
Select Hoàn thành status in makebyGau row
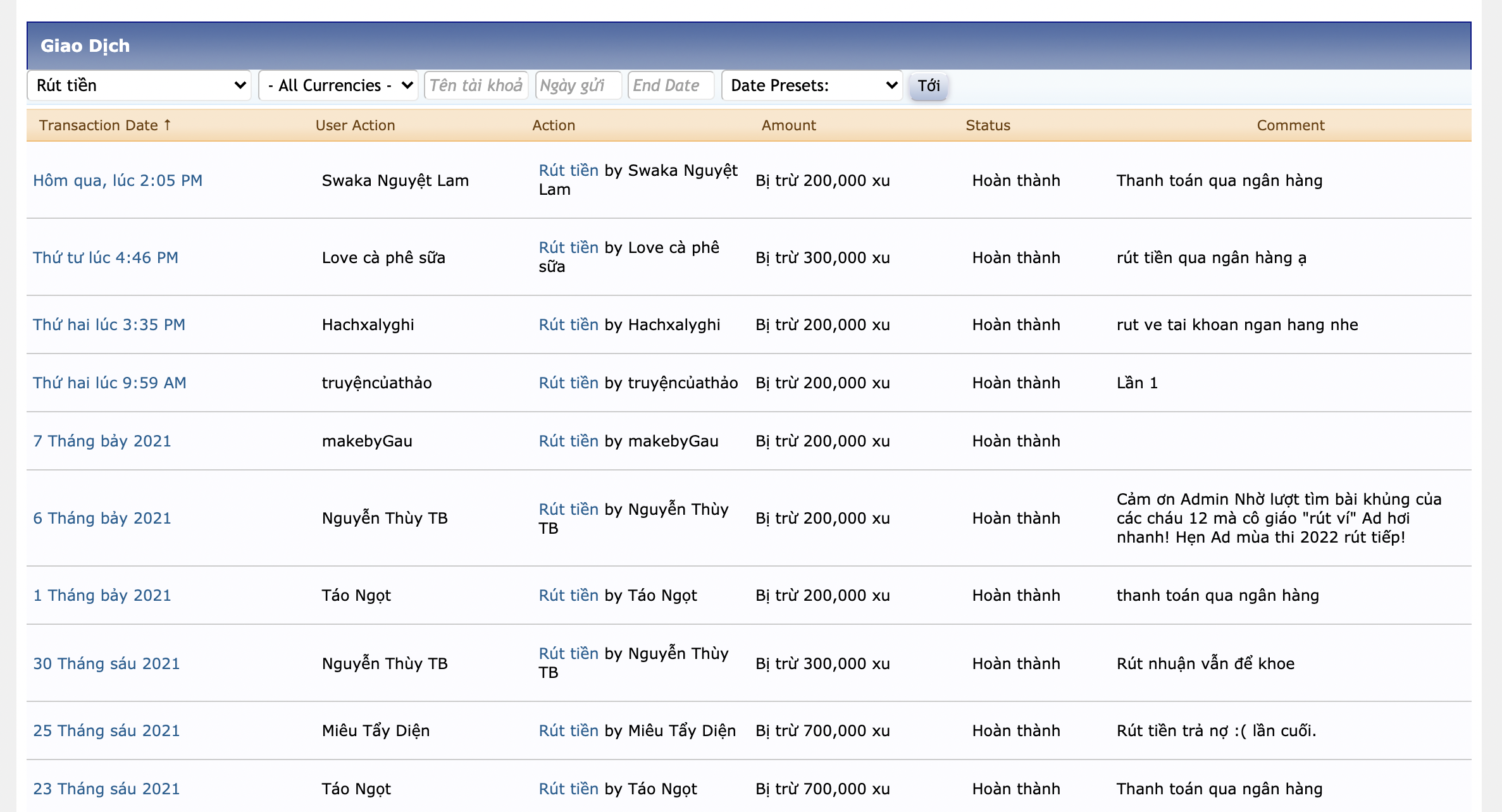(x=1016, y=441)
